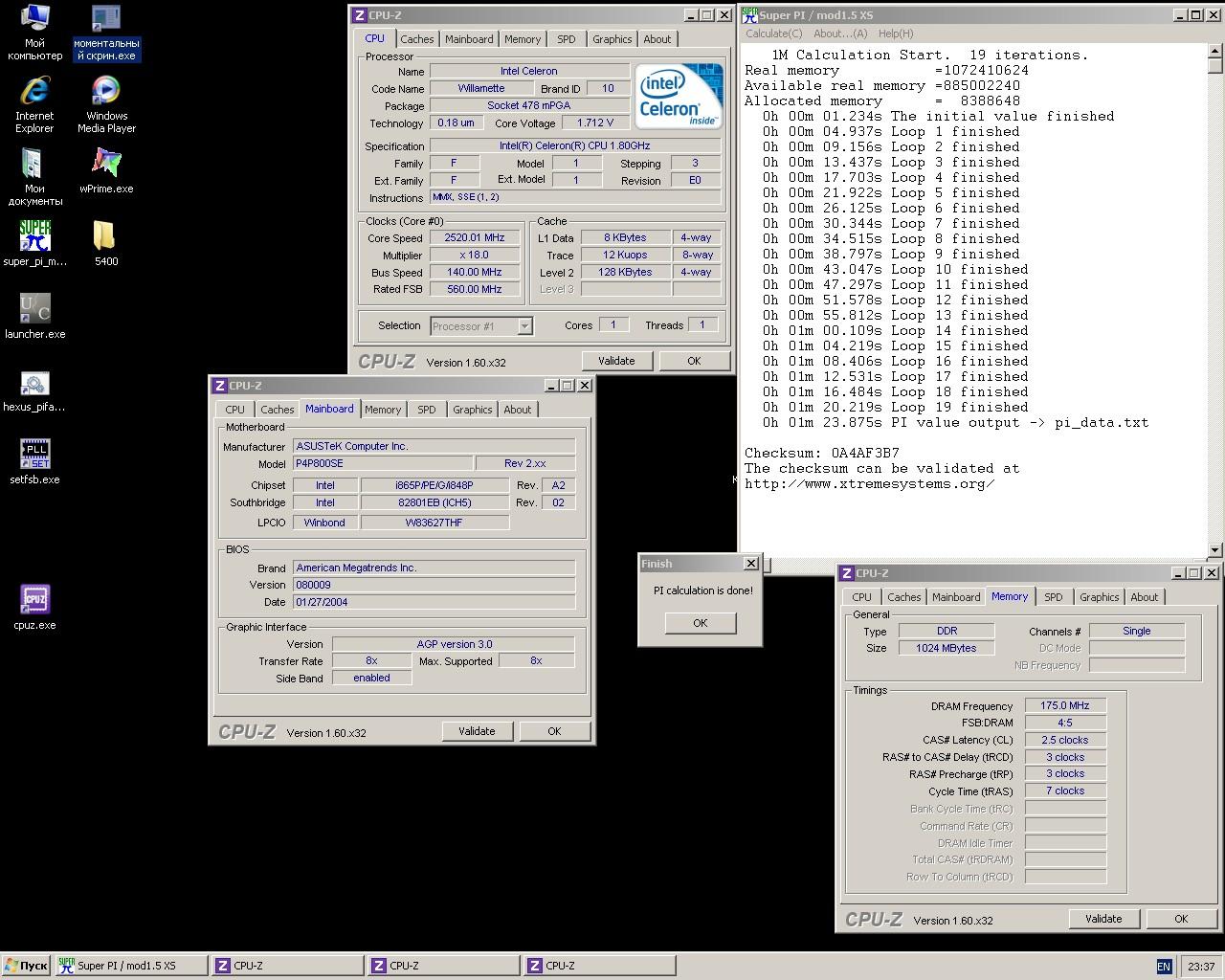This screenshot has height=980, width=1225.
Task: Open the моментальный скрин.exe desktop icon
Action: pos(106,33)
